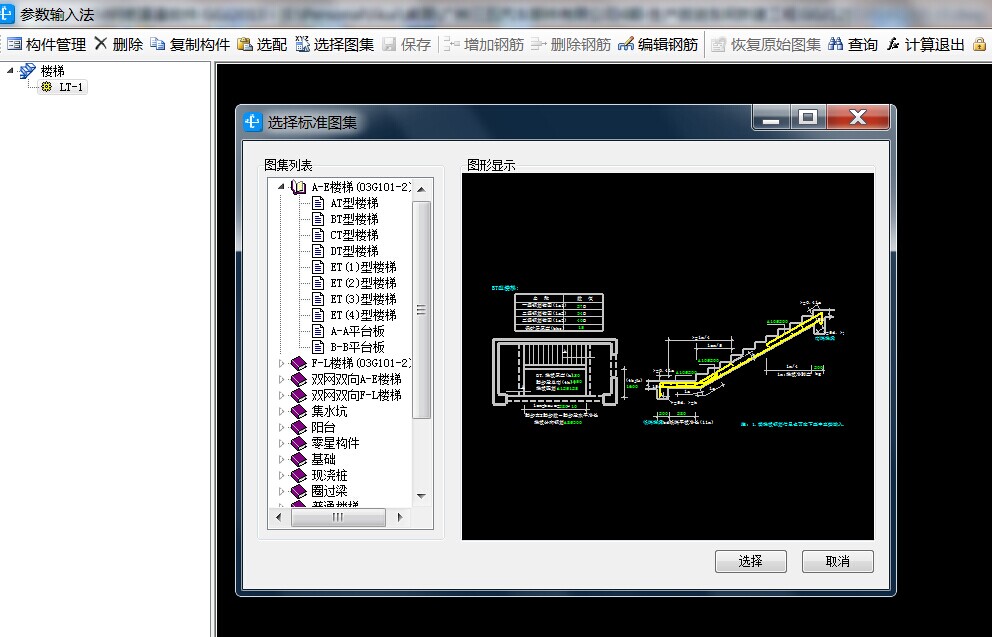The width and height of the screenshot is (992, 637).
Task: Select ET (1)型楼梯 in atlas list
Action: (363, 267)
